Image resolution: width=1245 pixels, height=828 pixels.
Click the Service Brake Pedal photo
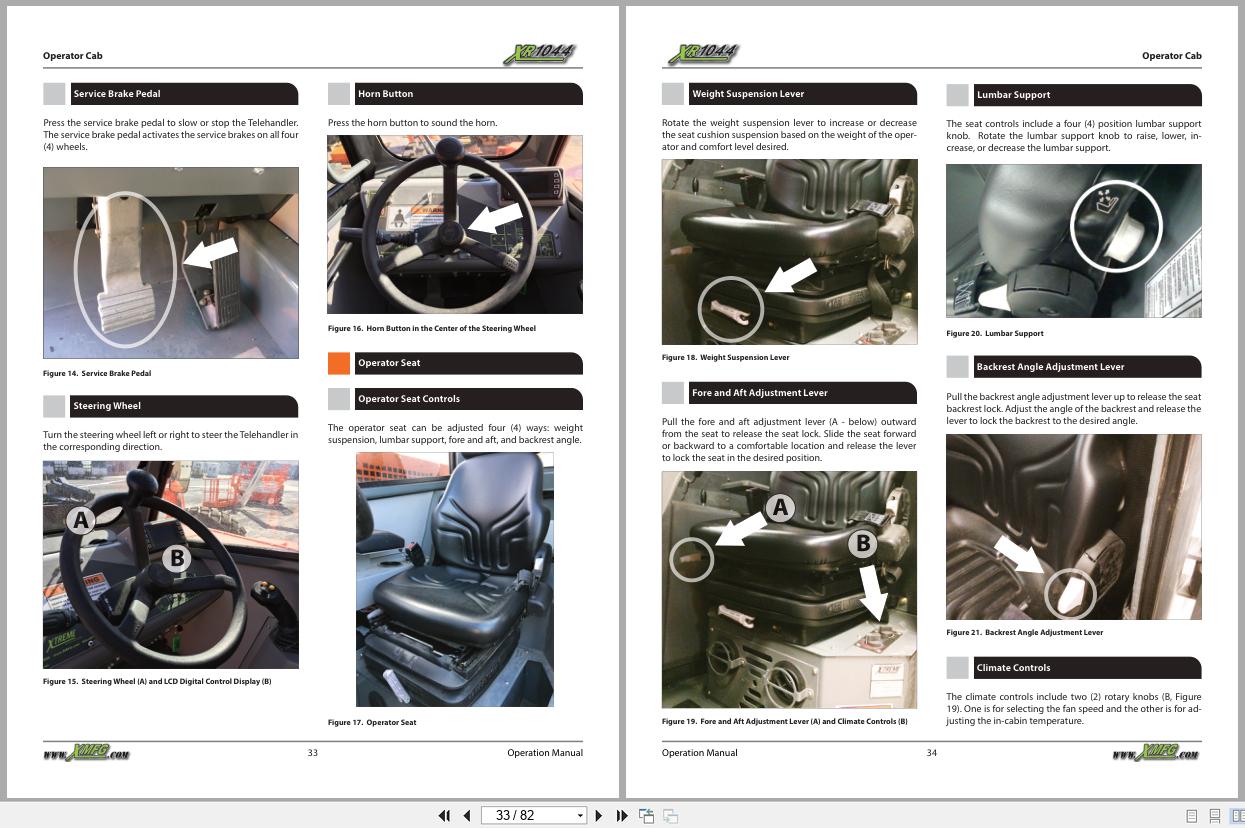coord(171,263)
